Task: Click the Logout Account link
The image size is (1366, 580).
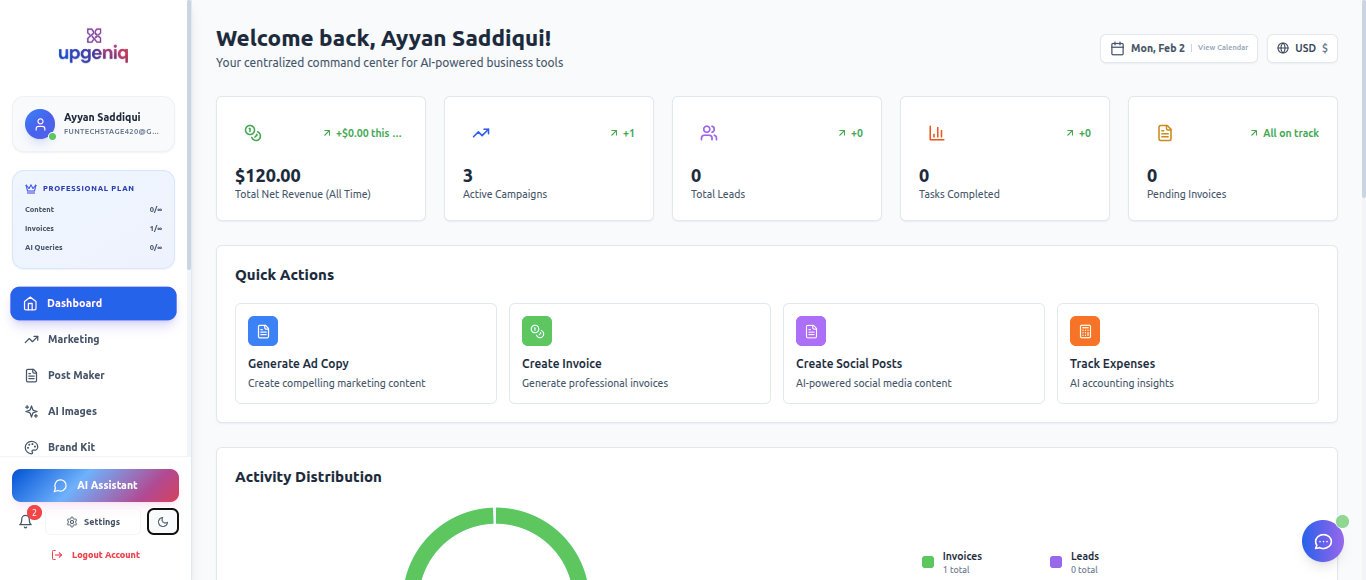Action: point(94,554)
